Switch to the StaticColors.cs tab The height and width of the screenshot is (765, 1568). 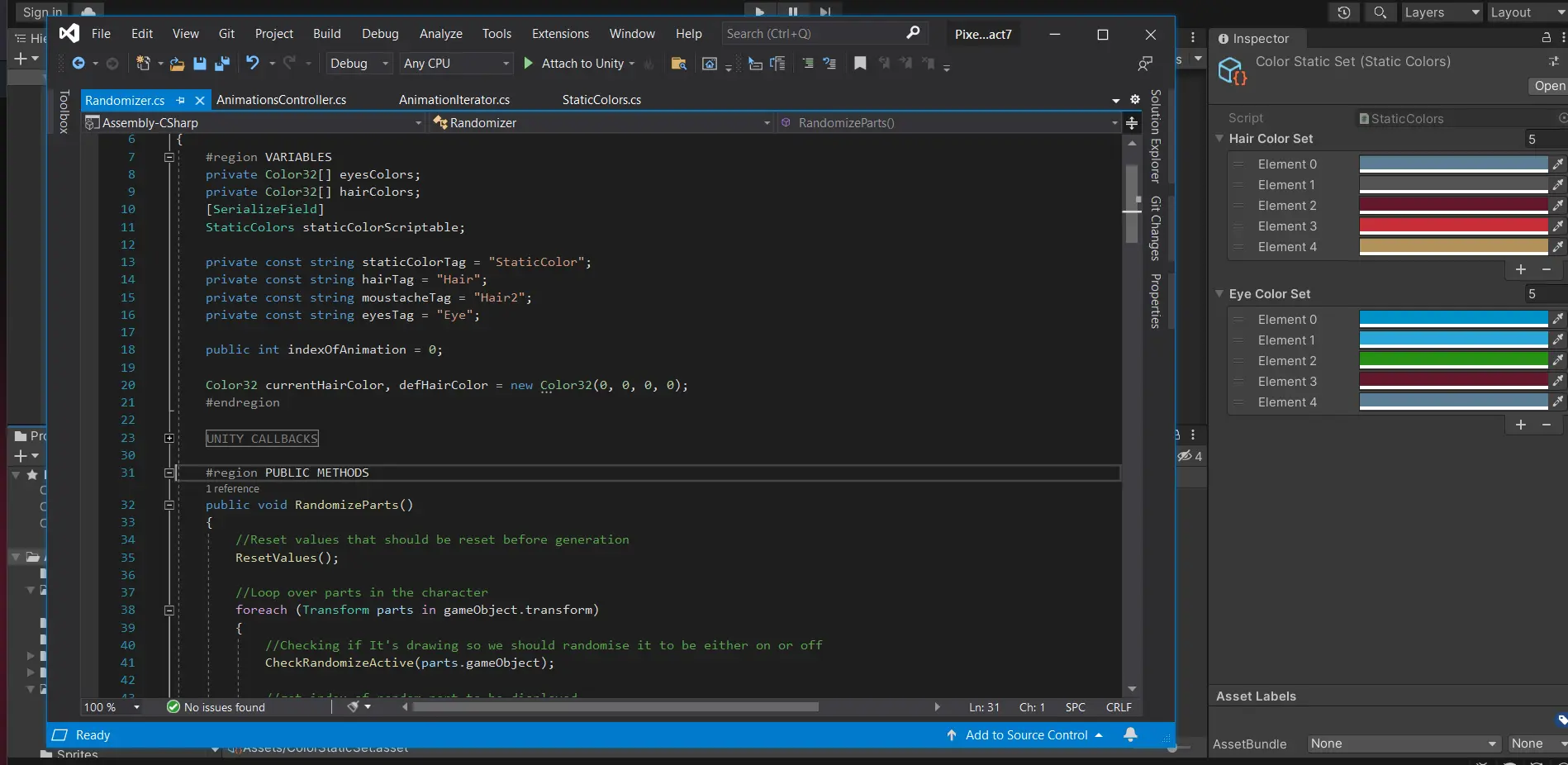coord(601,100)
